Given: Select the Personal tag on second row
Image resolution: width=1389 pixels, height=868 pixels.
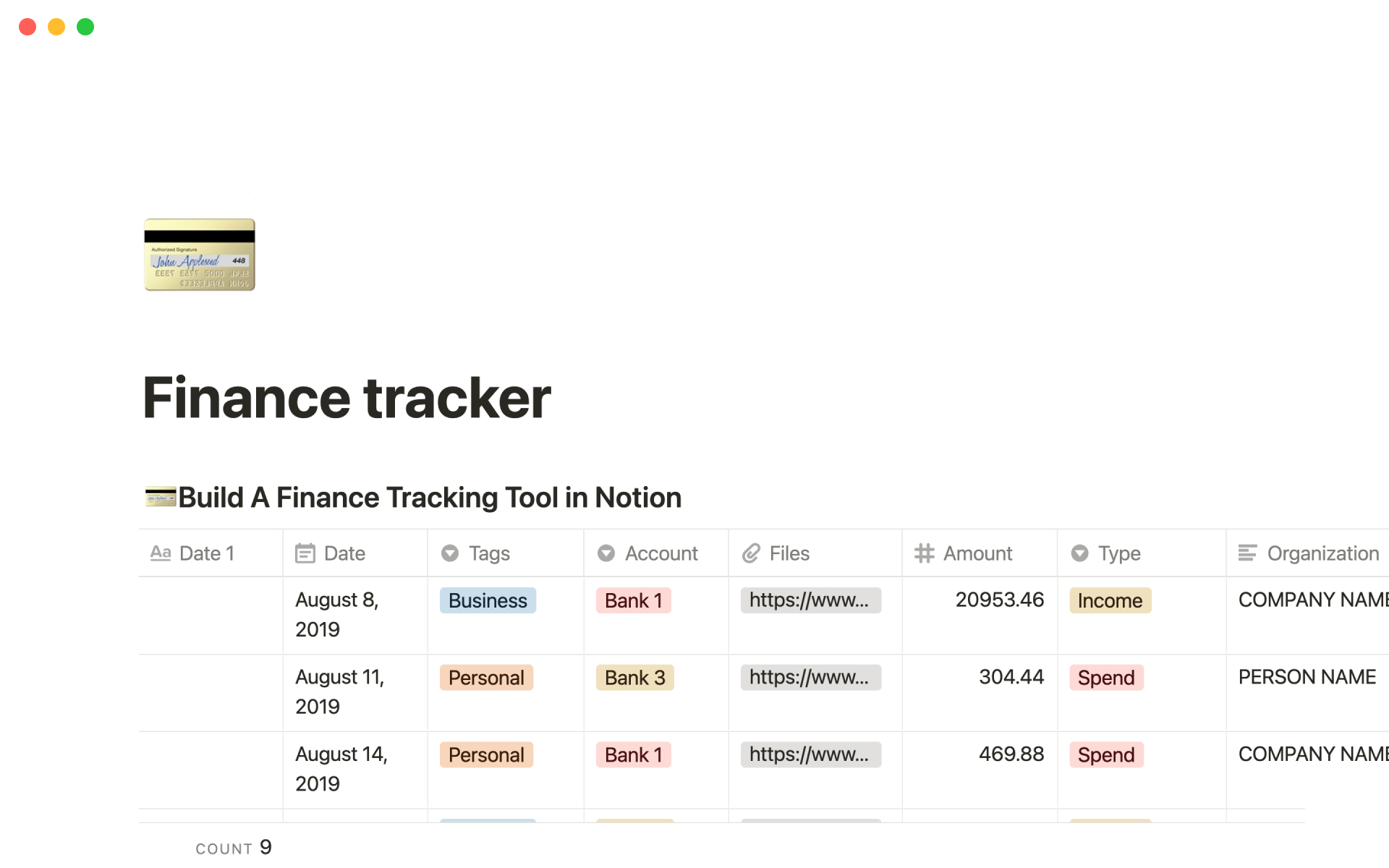Looking at the screenshot, I should [x=484, y=677].
